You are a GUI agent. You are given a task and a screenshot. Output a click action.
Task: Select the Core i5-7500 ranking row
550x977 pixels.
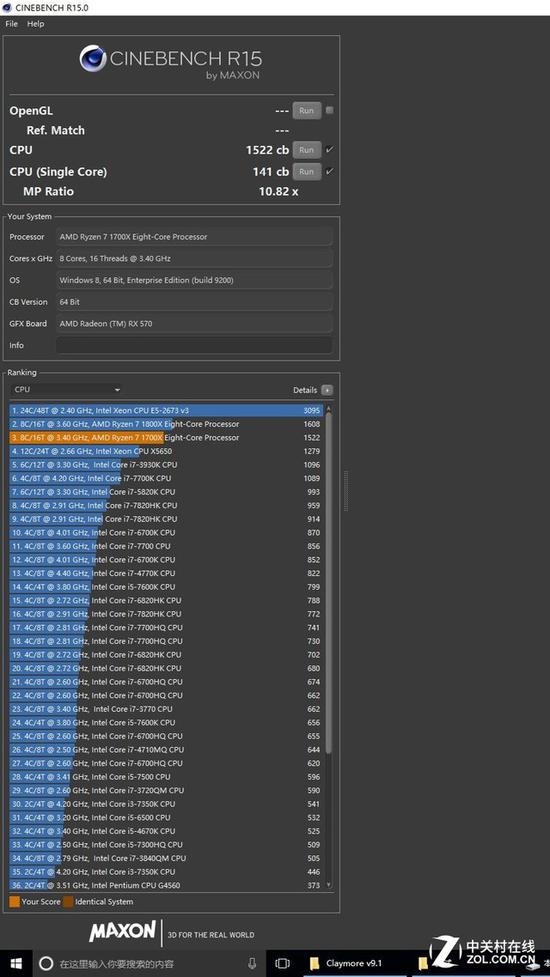[x=166, y=777]
